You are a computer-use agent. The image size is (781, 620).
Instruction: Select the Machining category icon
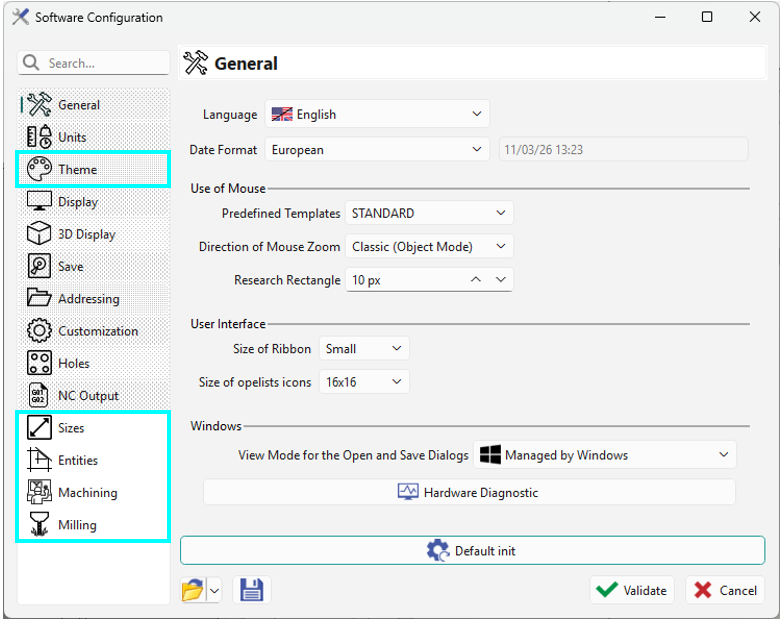coord(39,492)
